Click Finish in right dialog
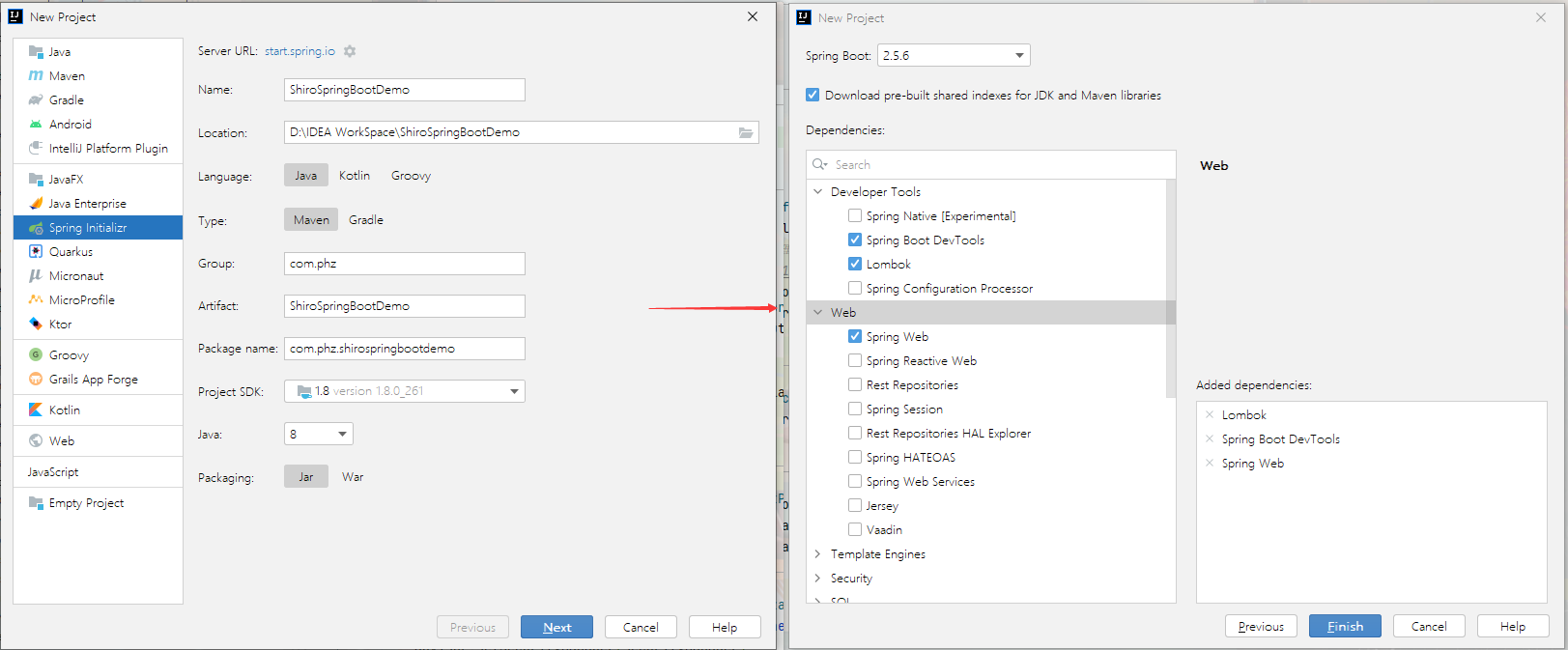Viewport: 1568px width, 650px height. [1345, 627]
